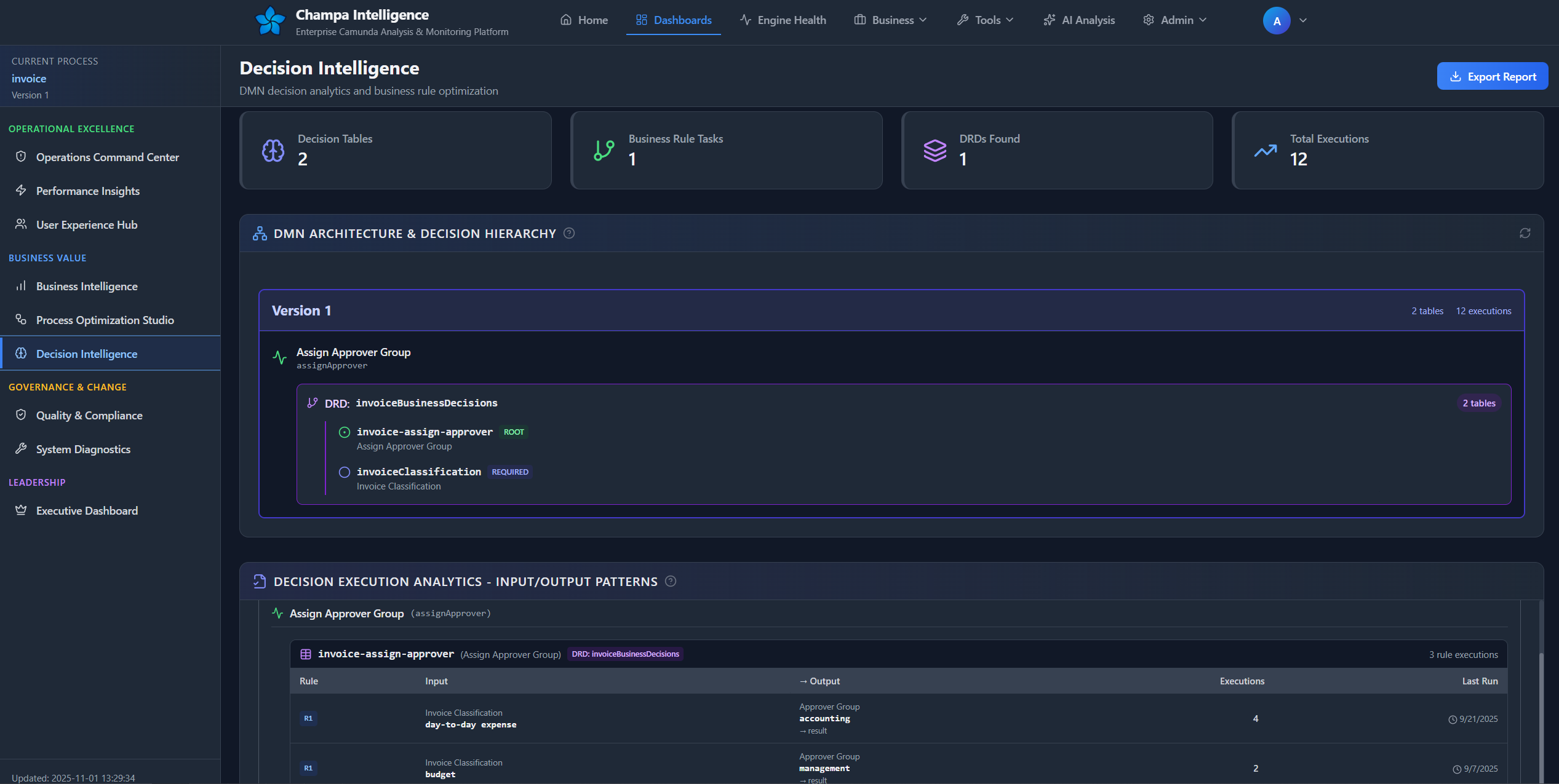
Task: Open Process Optimization Studio in sidebar
Action: pyautogui.click(x=105, y=320)
